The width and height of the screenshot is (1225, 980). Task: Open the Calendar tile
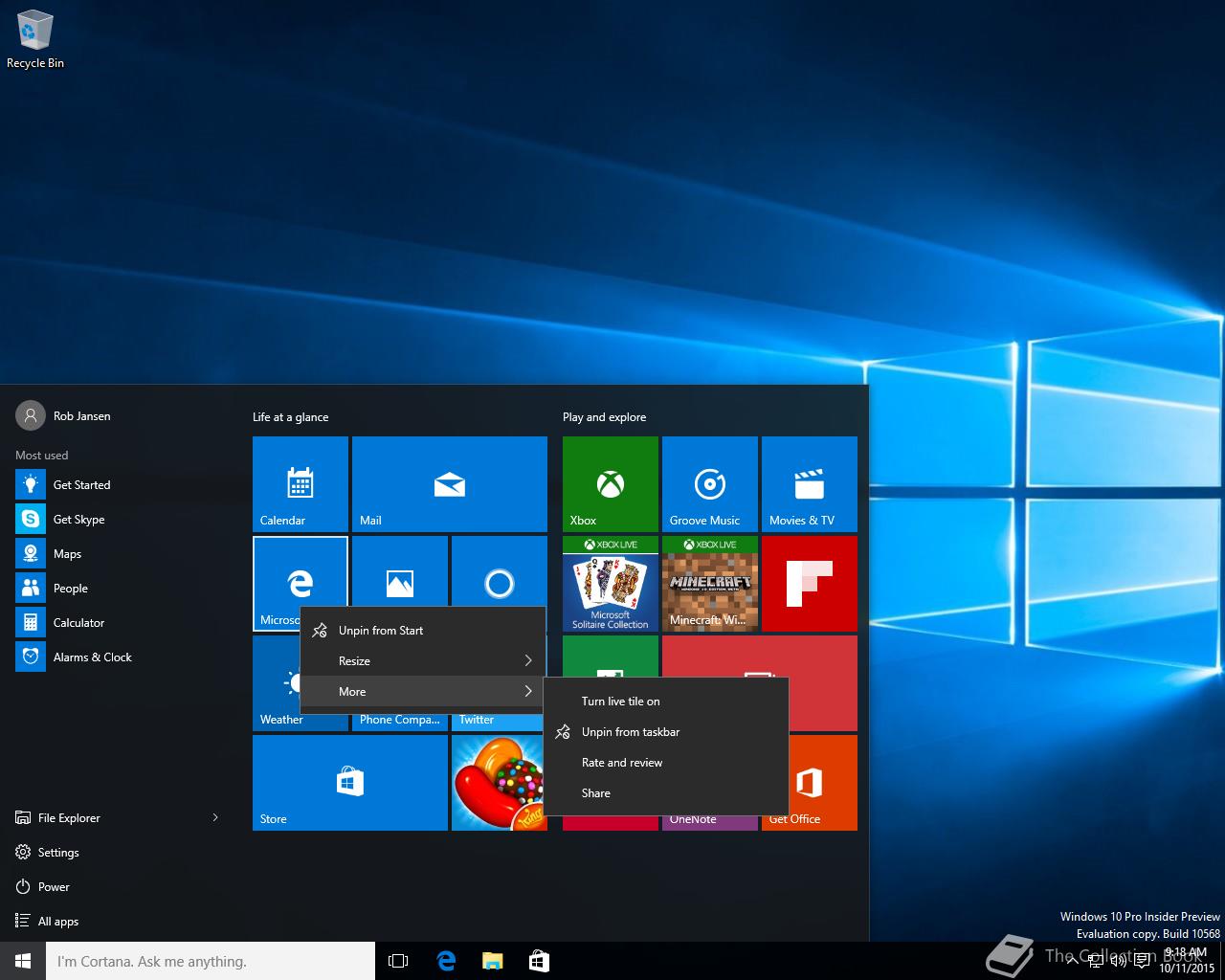coord(301,484)
